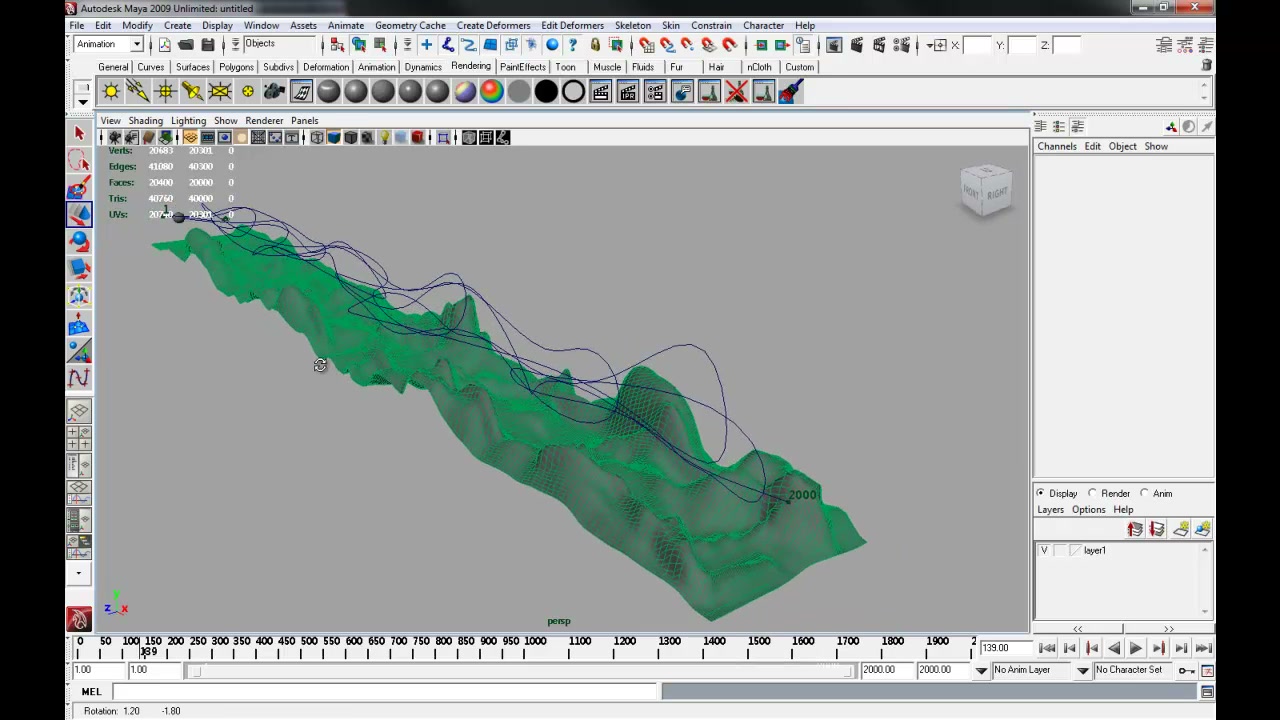
Task: Select the Render radio button in layer editor
Action: [1092, 493]
